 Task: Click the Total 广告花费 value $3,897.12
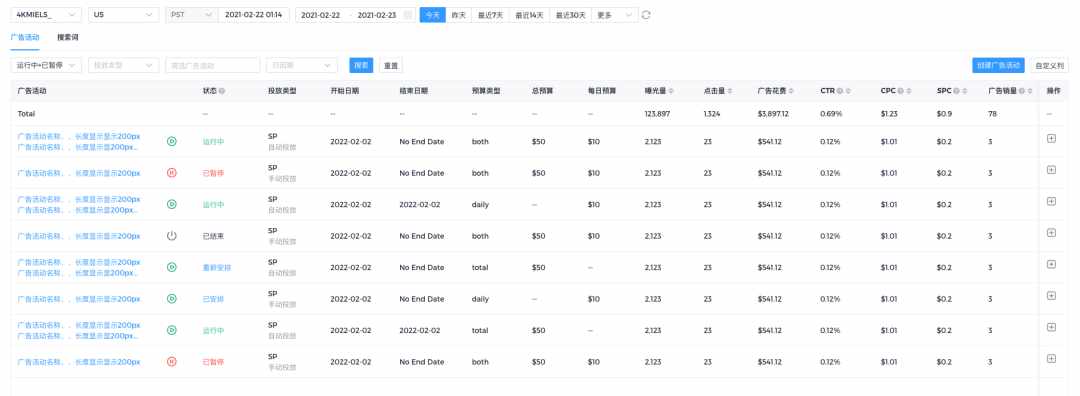773,114
